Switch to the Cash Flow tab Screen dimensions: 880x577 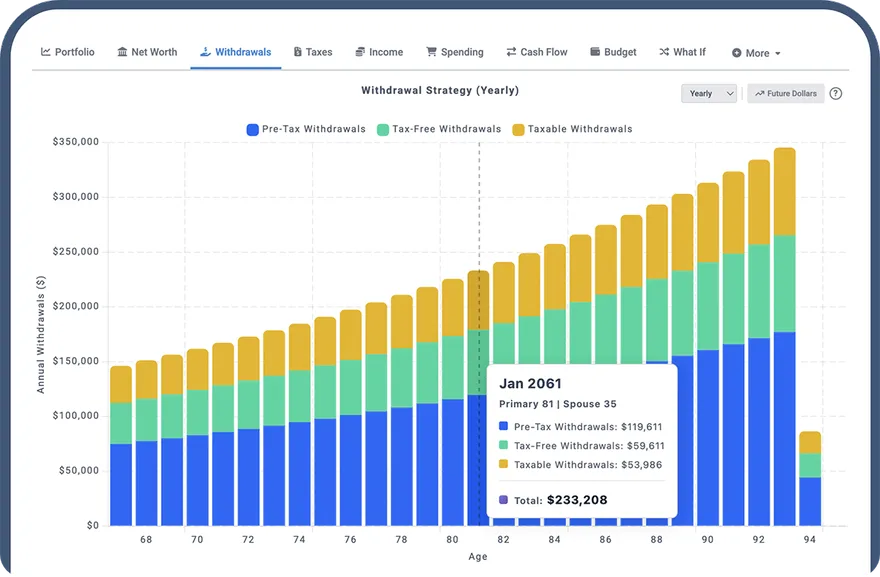pyautogui.click(x=537, y=52)
